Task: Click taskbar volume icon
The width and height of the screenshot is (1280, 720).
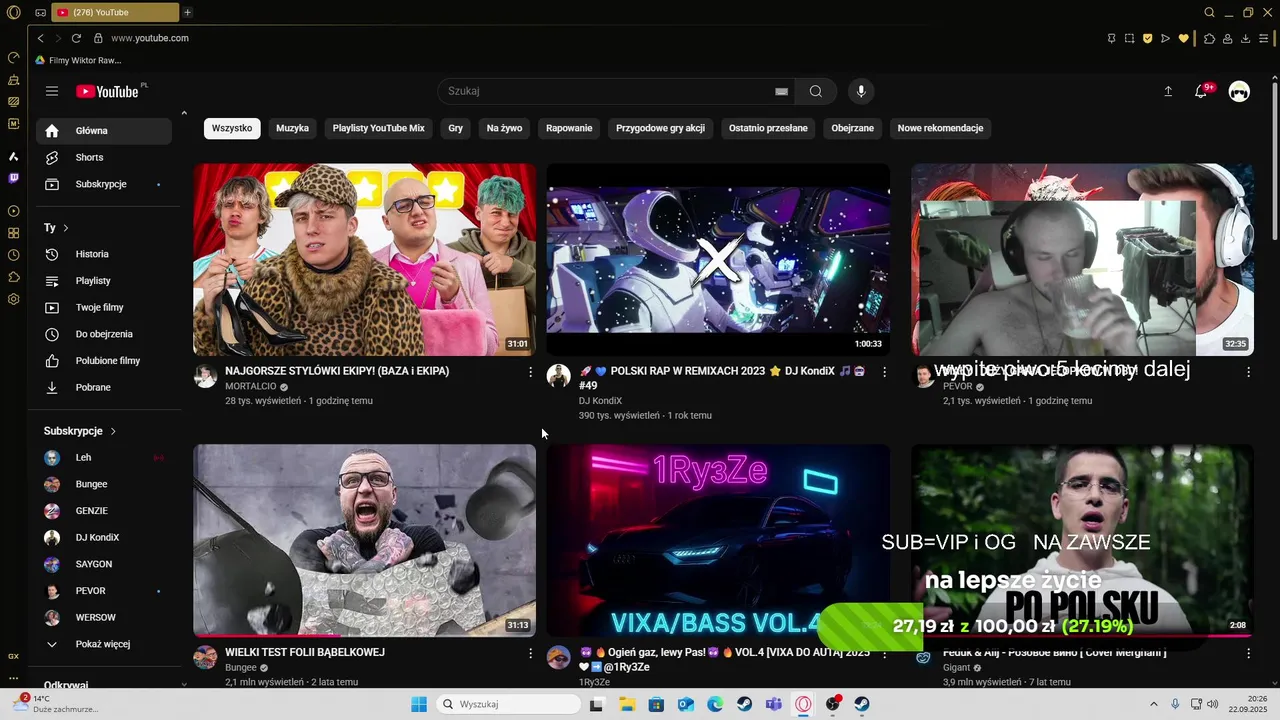Action: click(1215, 704)
